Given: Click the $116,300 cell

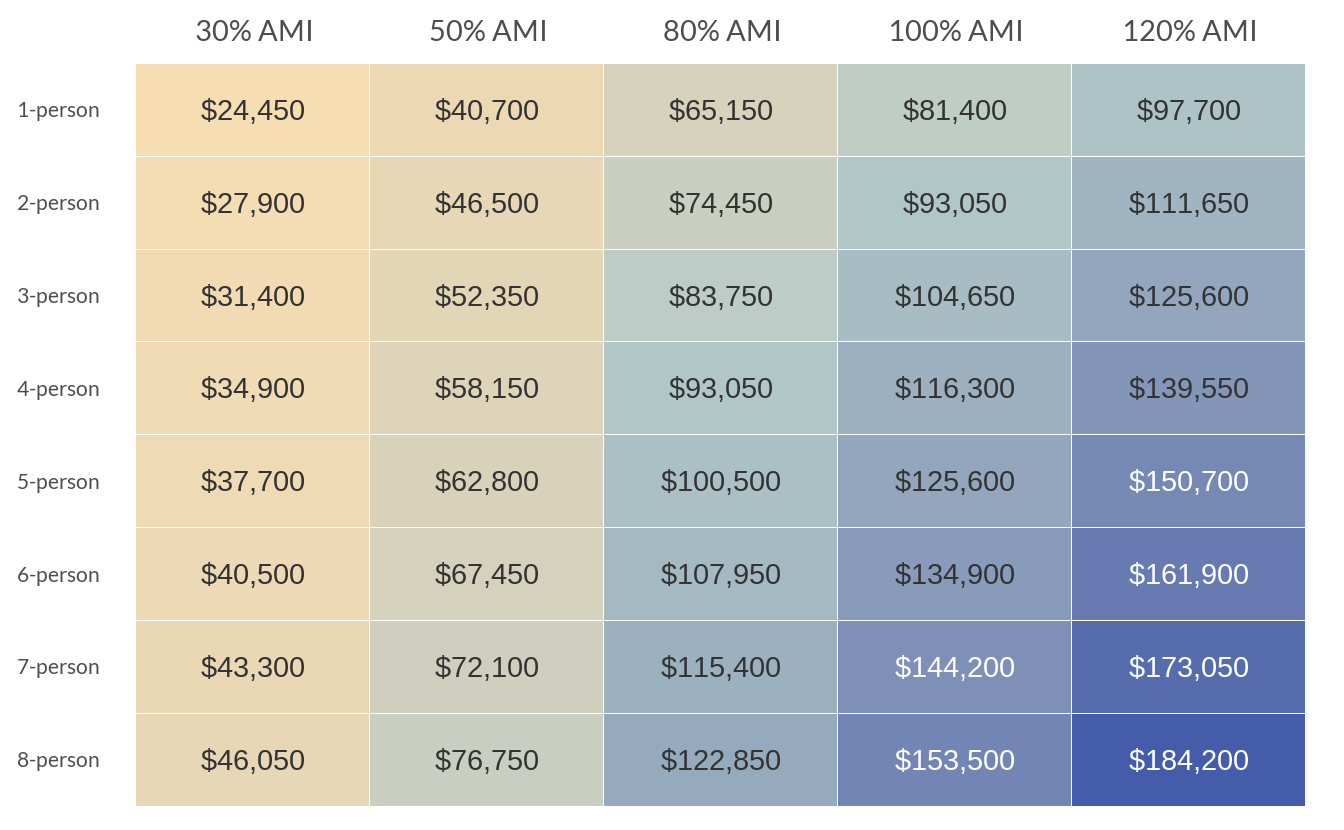Looking at the screenshot, I should [x=955, y=389].
